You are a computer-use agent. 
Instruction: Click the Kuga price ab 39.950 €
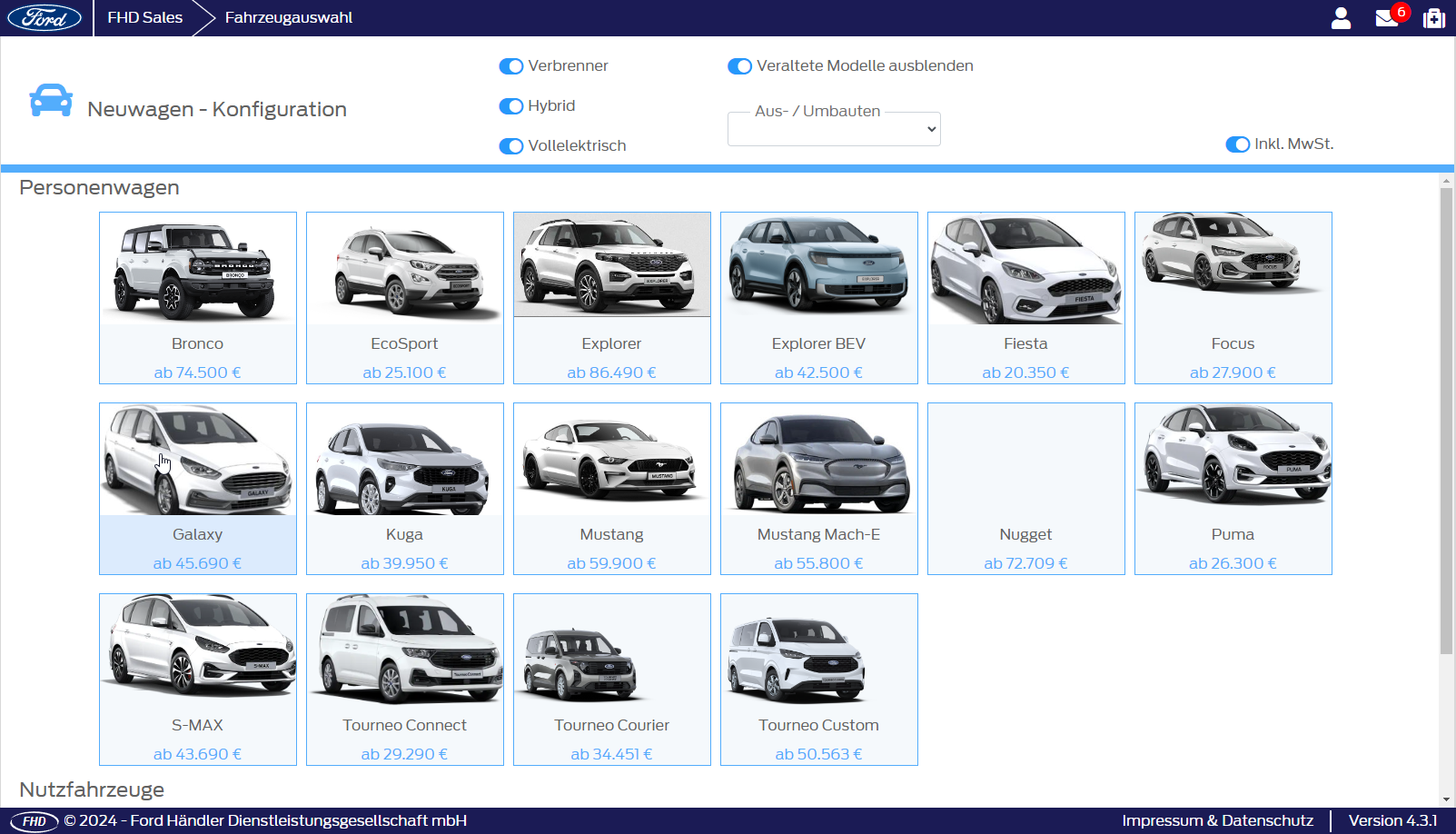[404, 563]
